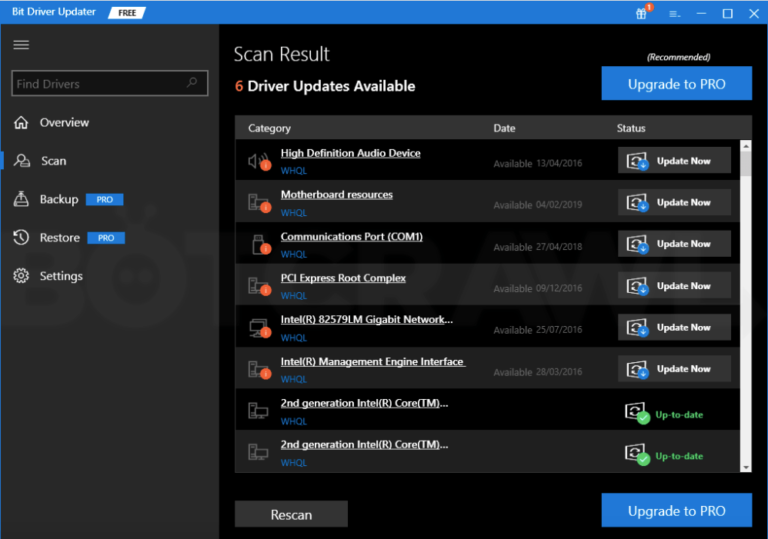The width and height of the screenshot is (768, 539).
Task: Click the Find Drivers search field
Action: [x=110, y=83]
